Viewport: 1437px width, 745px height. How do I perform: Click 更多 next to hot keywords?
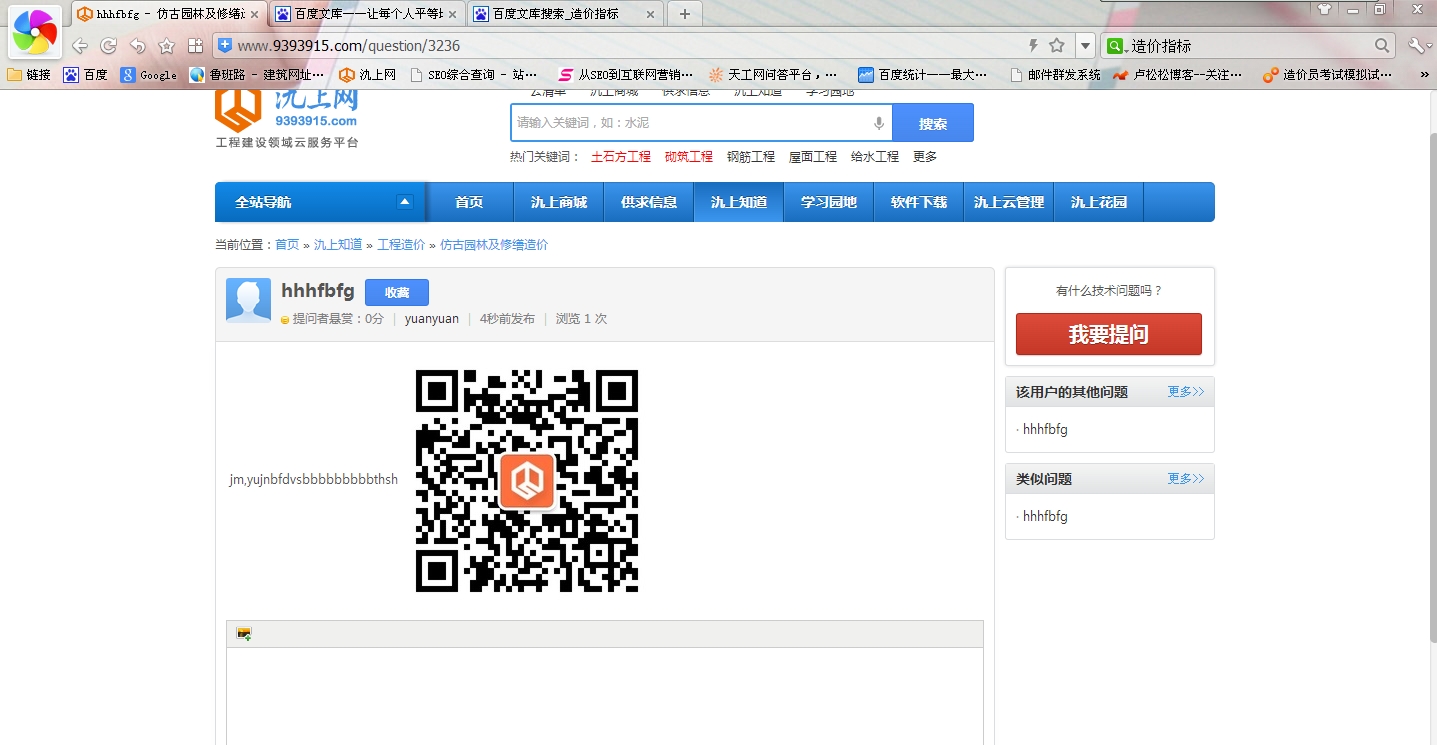pos(925,157)
